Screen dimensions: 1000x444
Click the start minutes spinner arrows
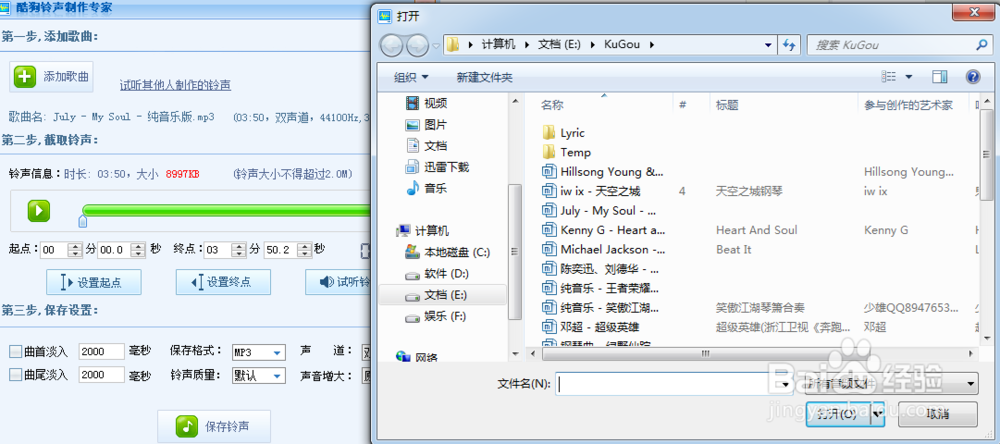75,250
